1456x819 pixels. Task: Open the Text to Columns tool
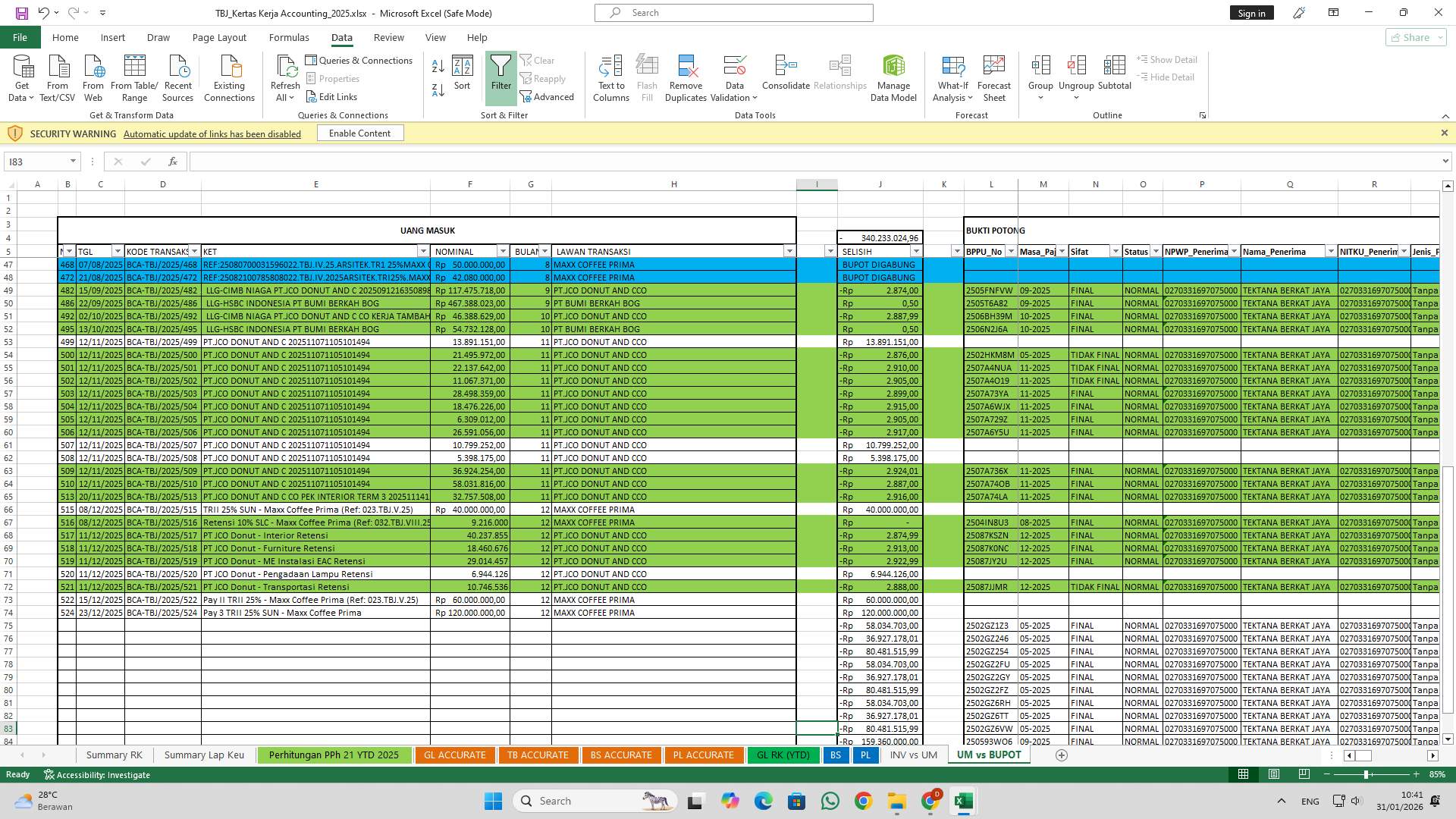tap(611, 76)
